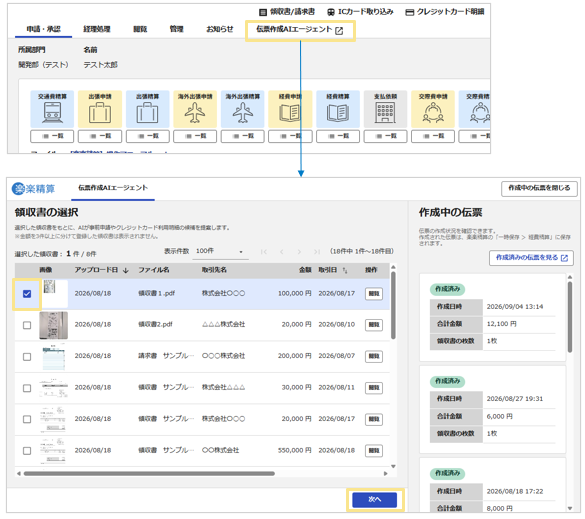Open the 支払依頼 building icon

385,109
